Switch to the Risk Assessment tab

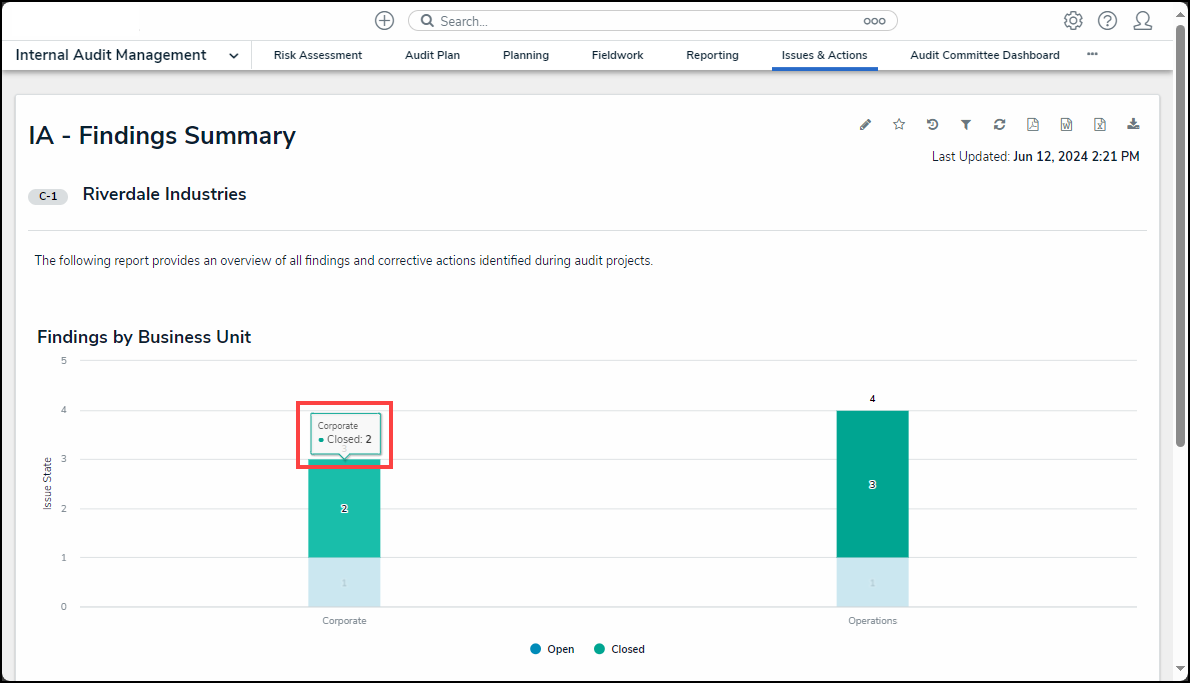pyautogui.click(x=318, y=55)
